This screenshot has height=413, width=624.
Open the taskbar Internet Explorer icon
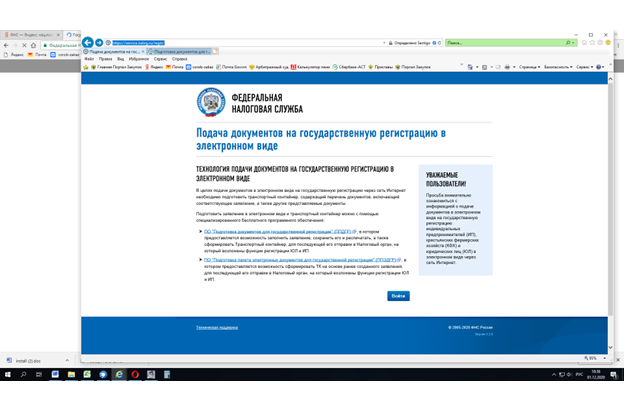pos(119,374)
